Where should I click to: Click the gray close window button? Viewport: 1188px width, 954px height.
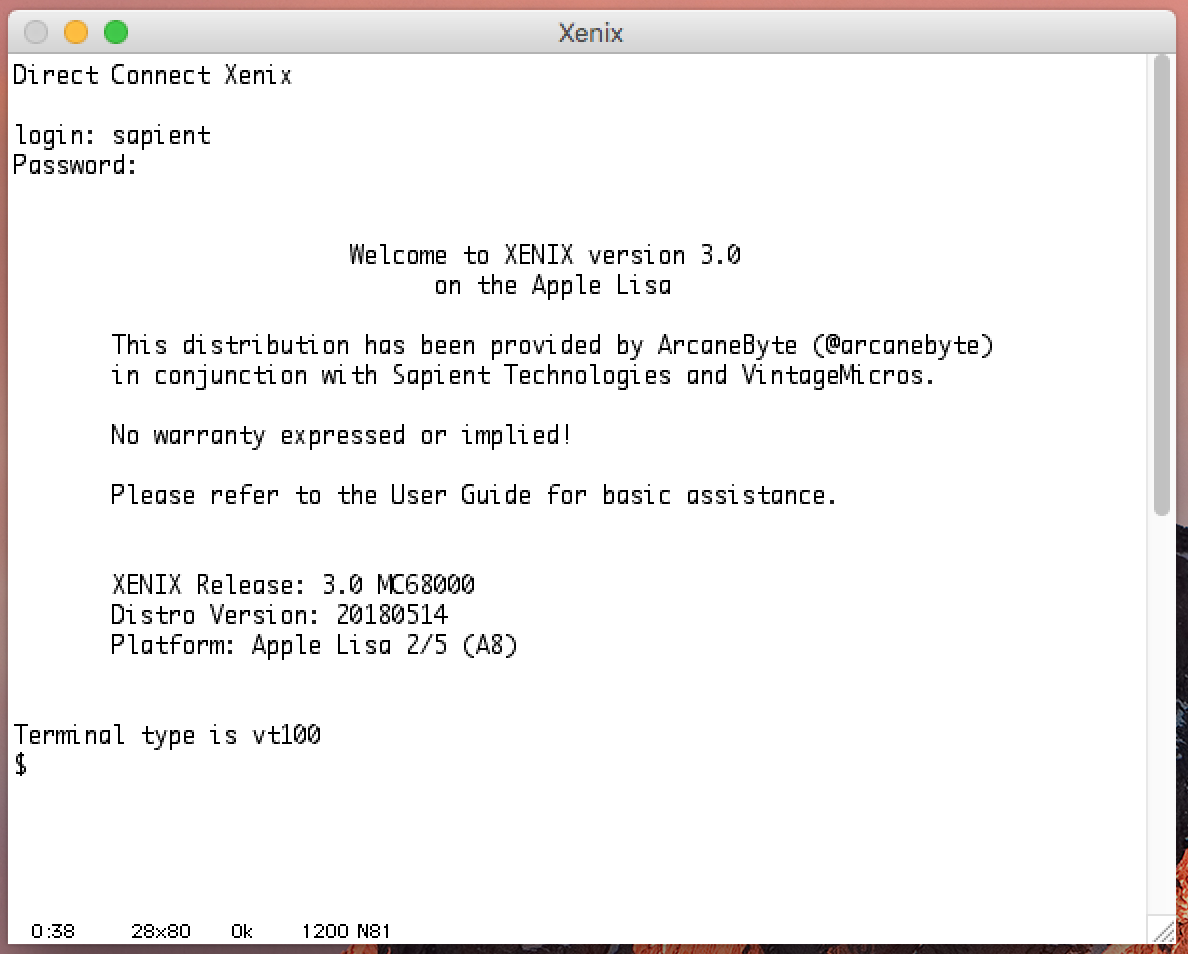pyautogui.click(x=36, y=33)
